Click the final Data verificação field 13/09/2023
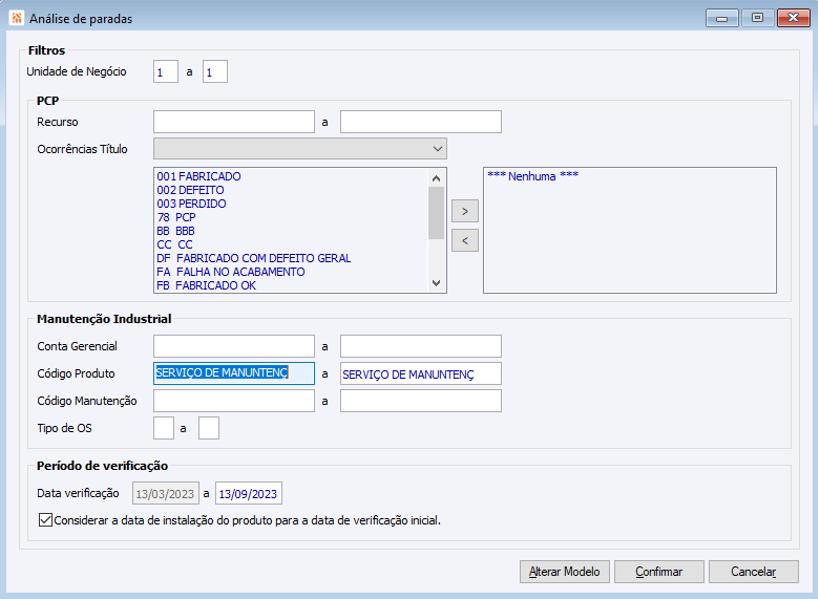Viewport: 818px width, 599px height. (248, 493)
